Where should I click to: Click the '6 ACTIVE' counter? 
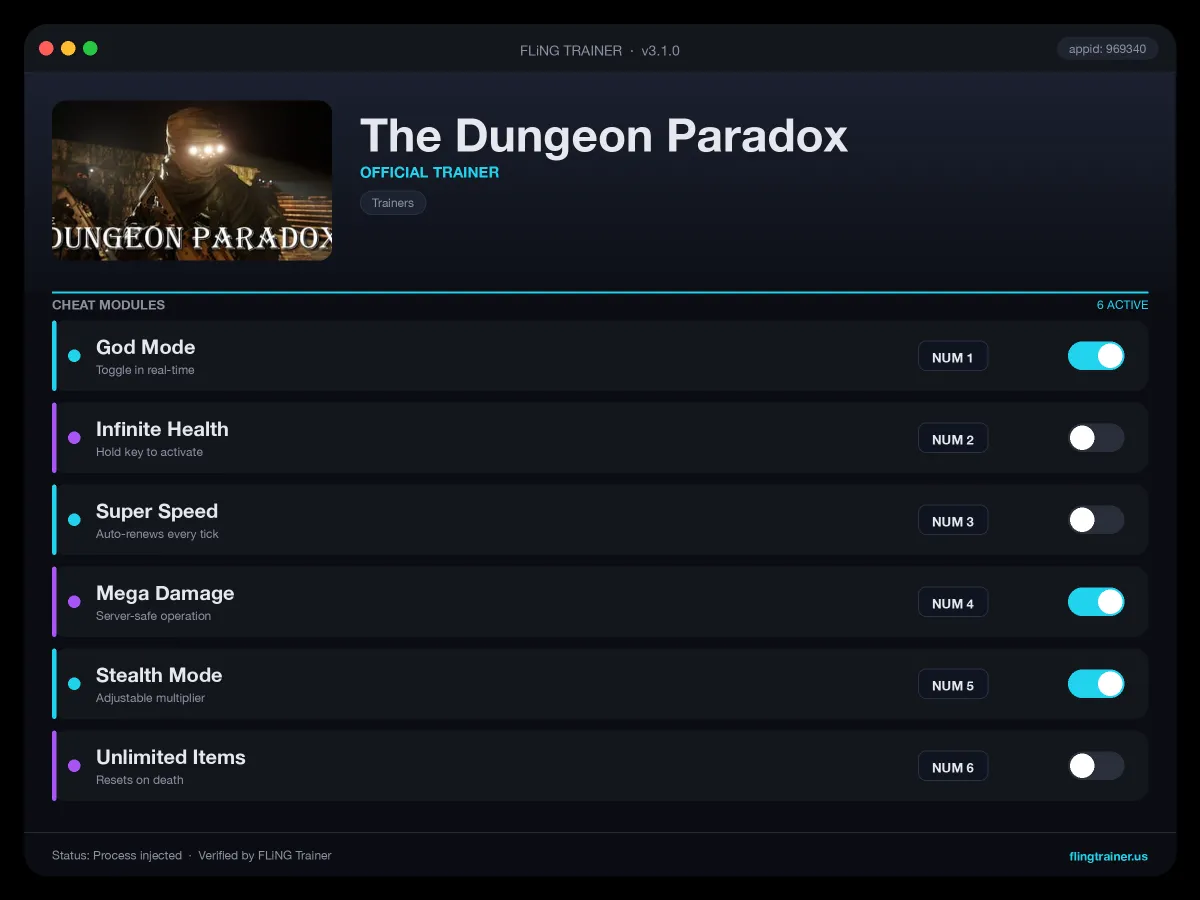tap(1122, 305)
